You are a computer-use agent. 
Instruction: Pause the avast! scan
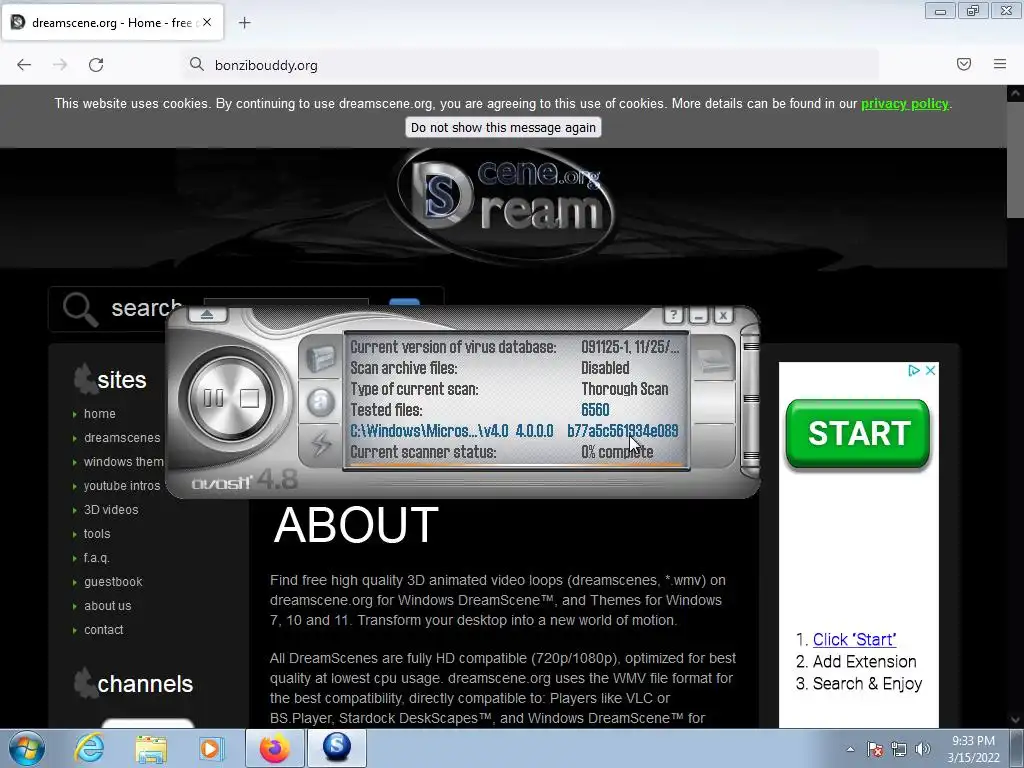pyautogui.click(x=213, y=398)
